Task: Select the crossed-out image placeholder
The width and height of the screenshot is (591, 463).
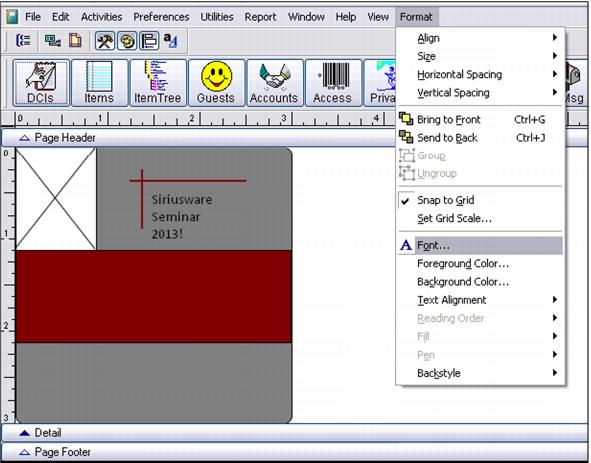Action: click(56, 199)
